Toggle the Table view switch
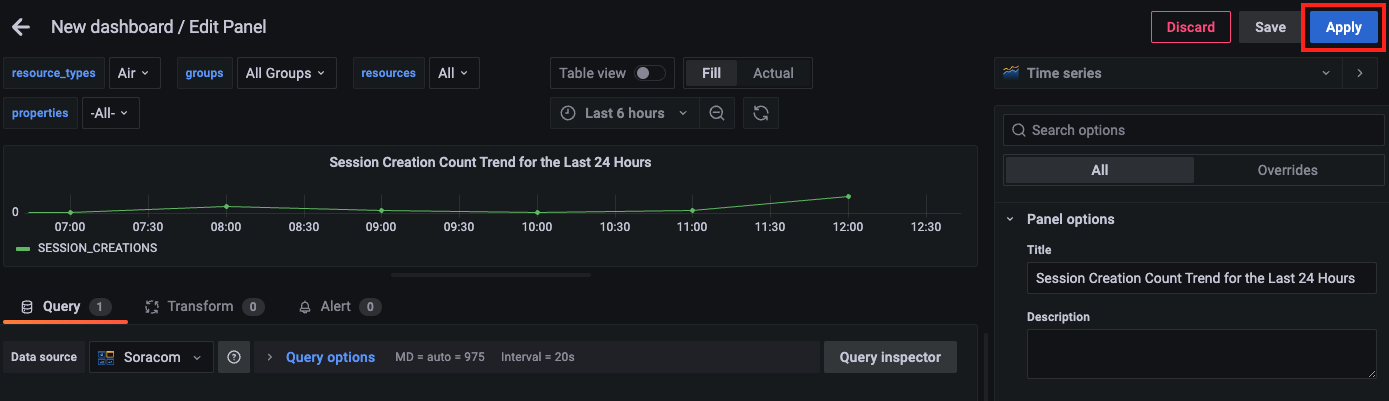1389x401 pixels. [x=650, y=73]
